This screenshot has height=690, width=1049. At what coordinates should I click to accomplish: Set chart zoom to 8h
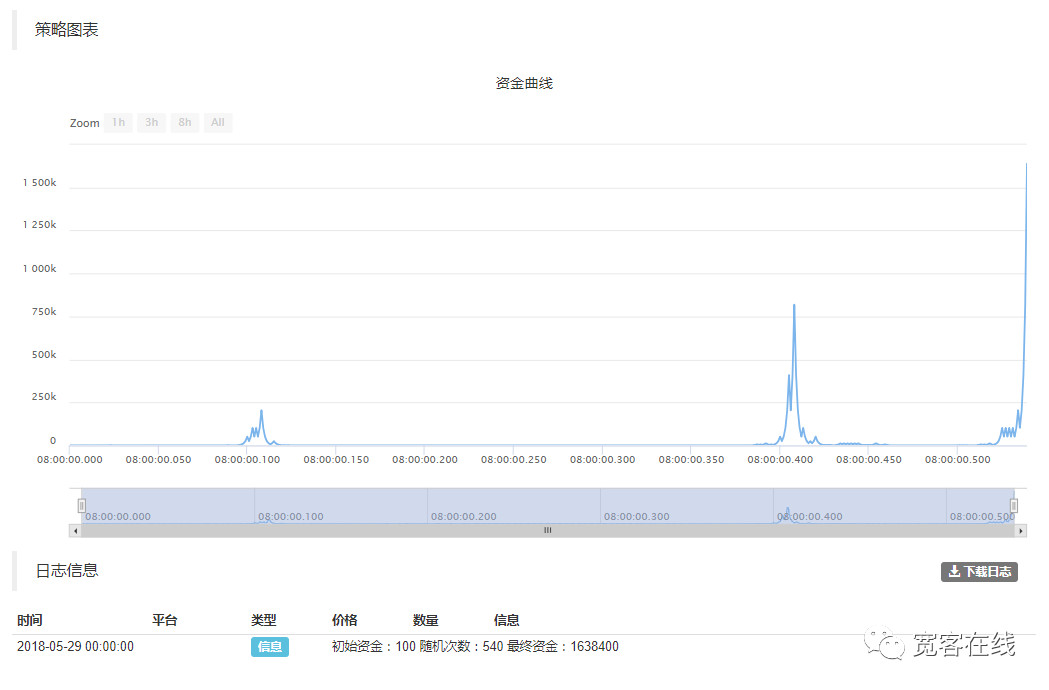click(x=184, y=123)
